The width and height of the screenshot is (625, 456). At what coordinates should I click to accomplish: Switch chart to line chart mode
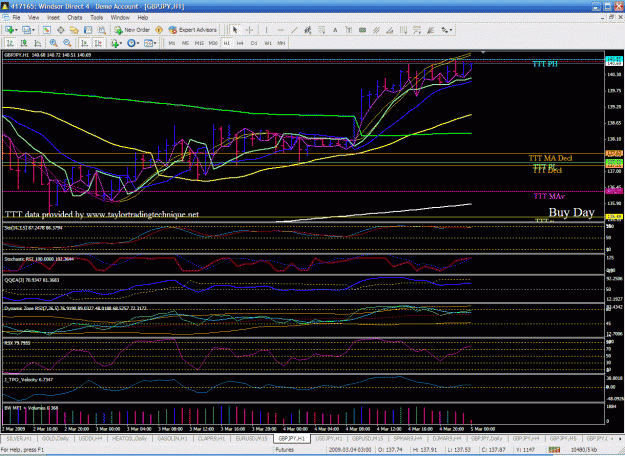pos(37,43)
